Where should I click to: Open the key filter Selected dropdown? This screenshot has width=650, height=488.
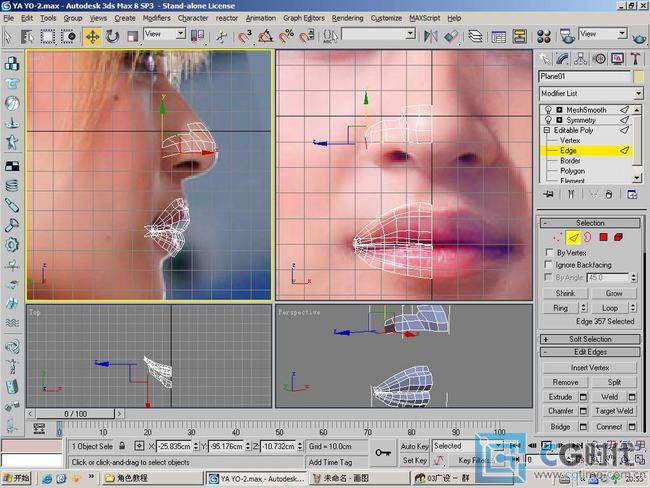coord(468,446)
